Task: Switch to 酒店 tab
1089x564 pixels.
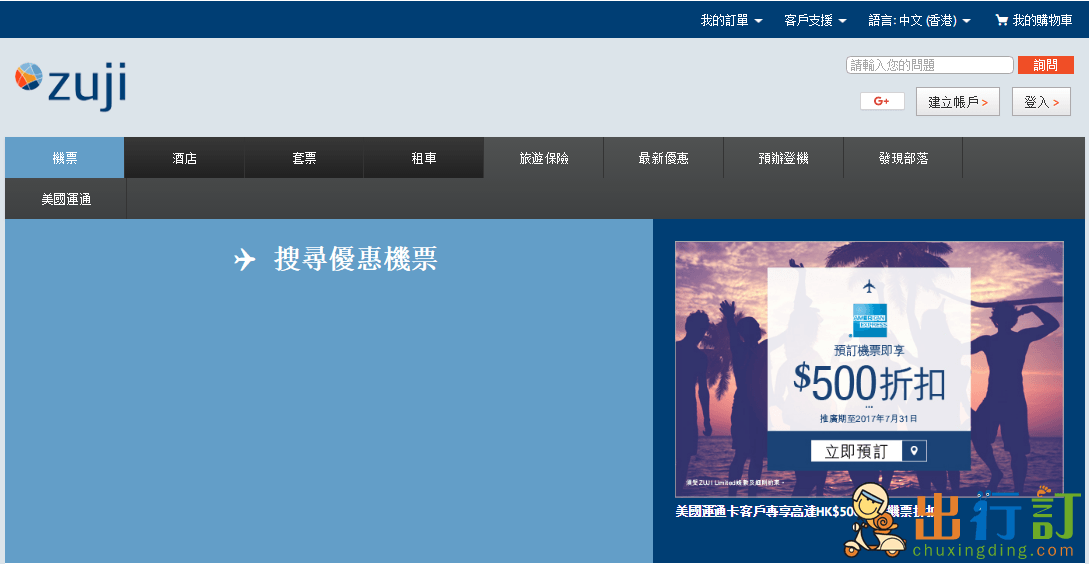Action: tap(185, 158)
